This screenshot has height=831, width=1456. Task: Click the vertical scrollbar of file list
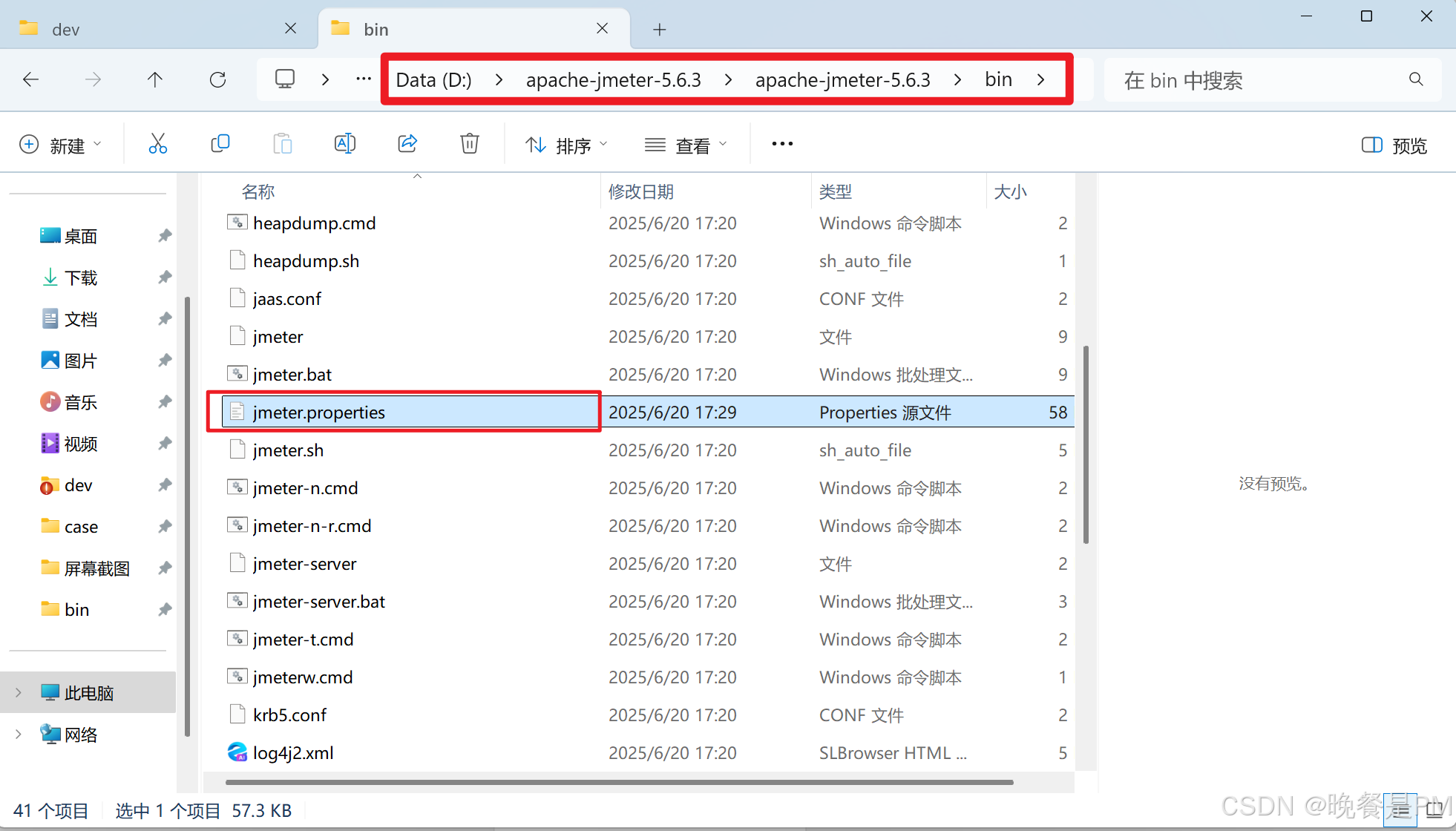click(x=1086, y=444)
